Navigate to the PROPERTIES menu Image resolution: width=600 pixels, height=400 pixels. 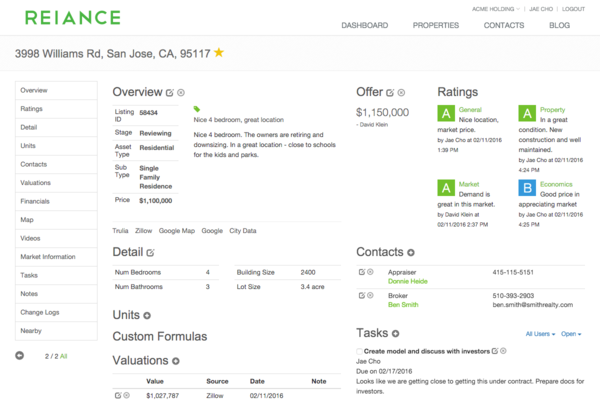436,25
